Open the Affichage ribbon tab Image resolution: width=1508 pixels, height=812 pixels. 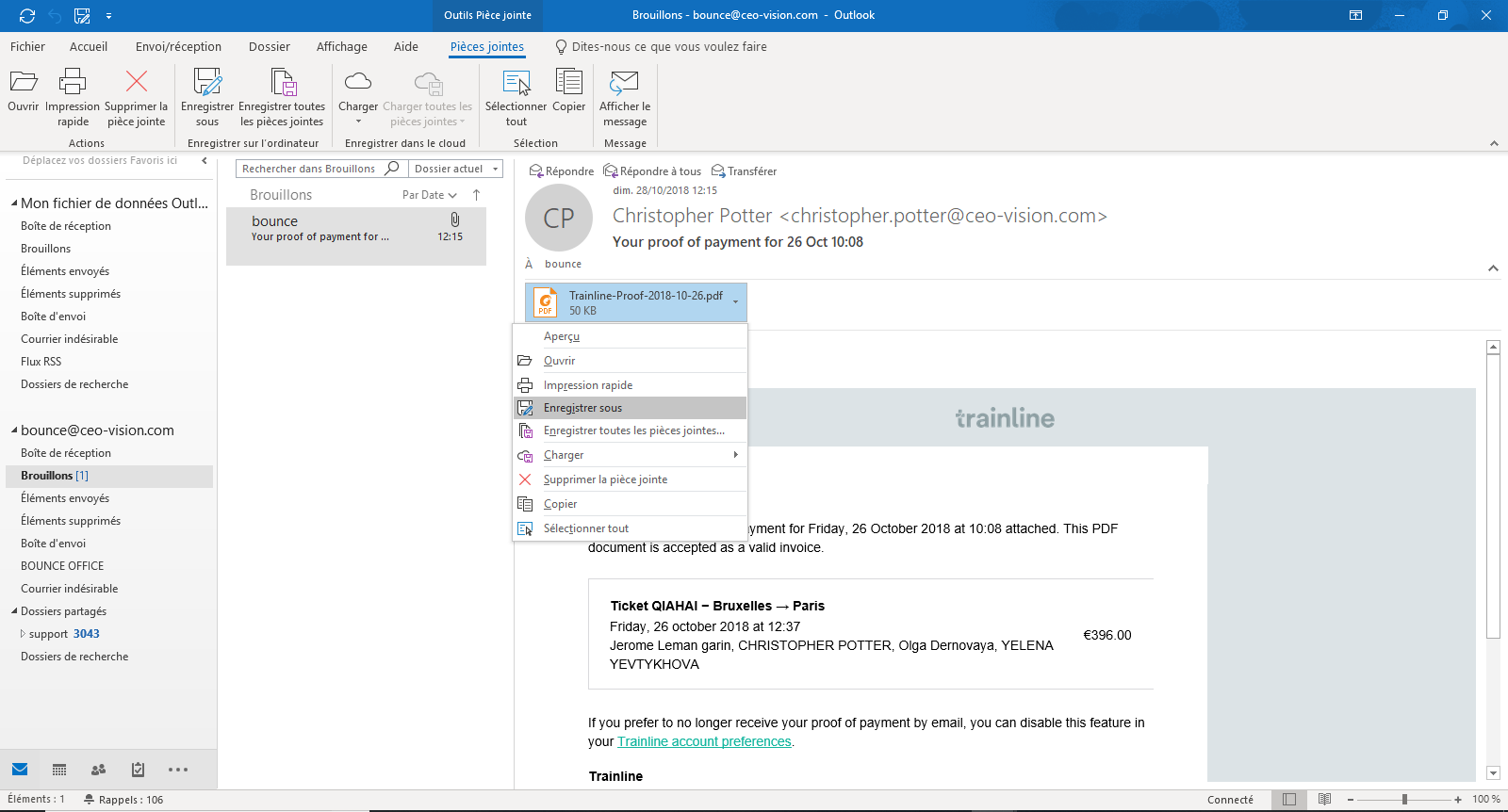341,47
